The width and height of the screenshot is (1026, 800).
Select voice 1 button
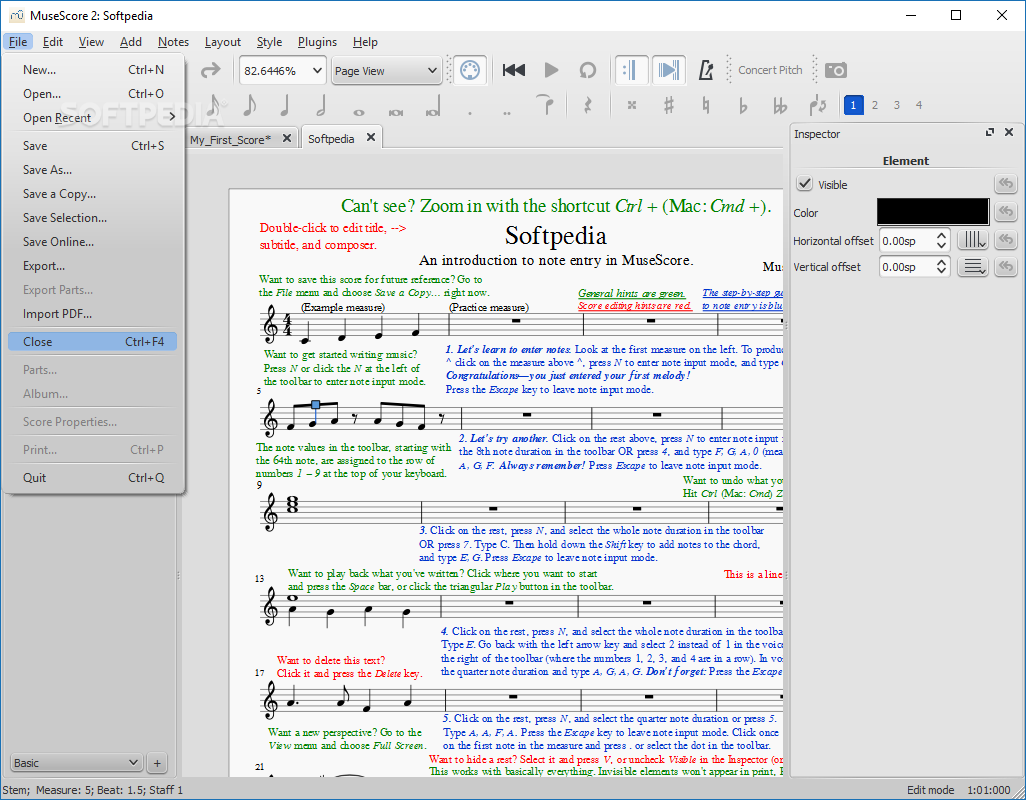(853, 105)
